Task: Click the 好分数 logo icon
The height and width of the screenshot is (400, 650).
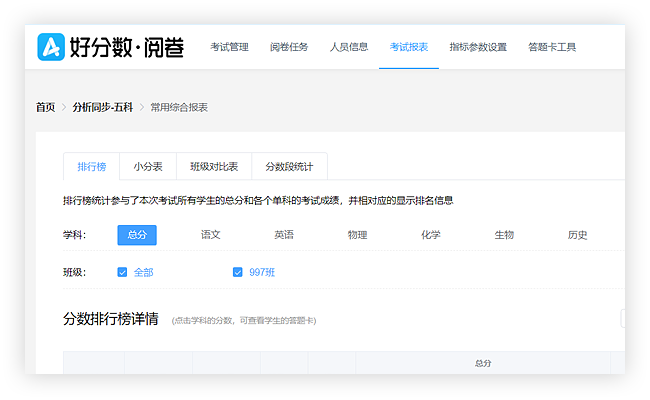Action: click(x=52, y=47)
